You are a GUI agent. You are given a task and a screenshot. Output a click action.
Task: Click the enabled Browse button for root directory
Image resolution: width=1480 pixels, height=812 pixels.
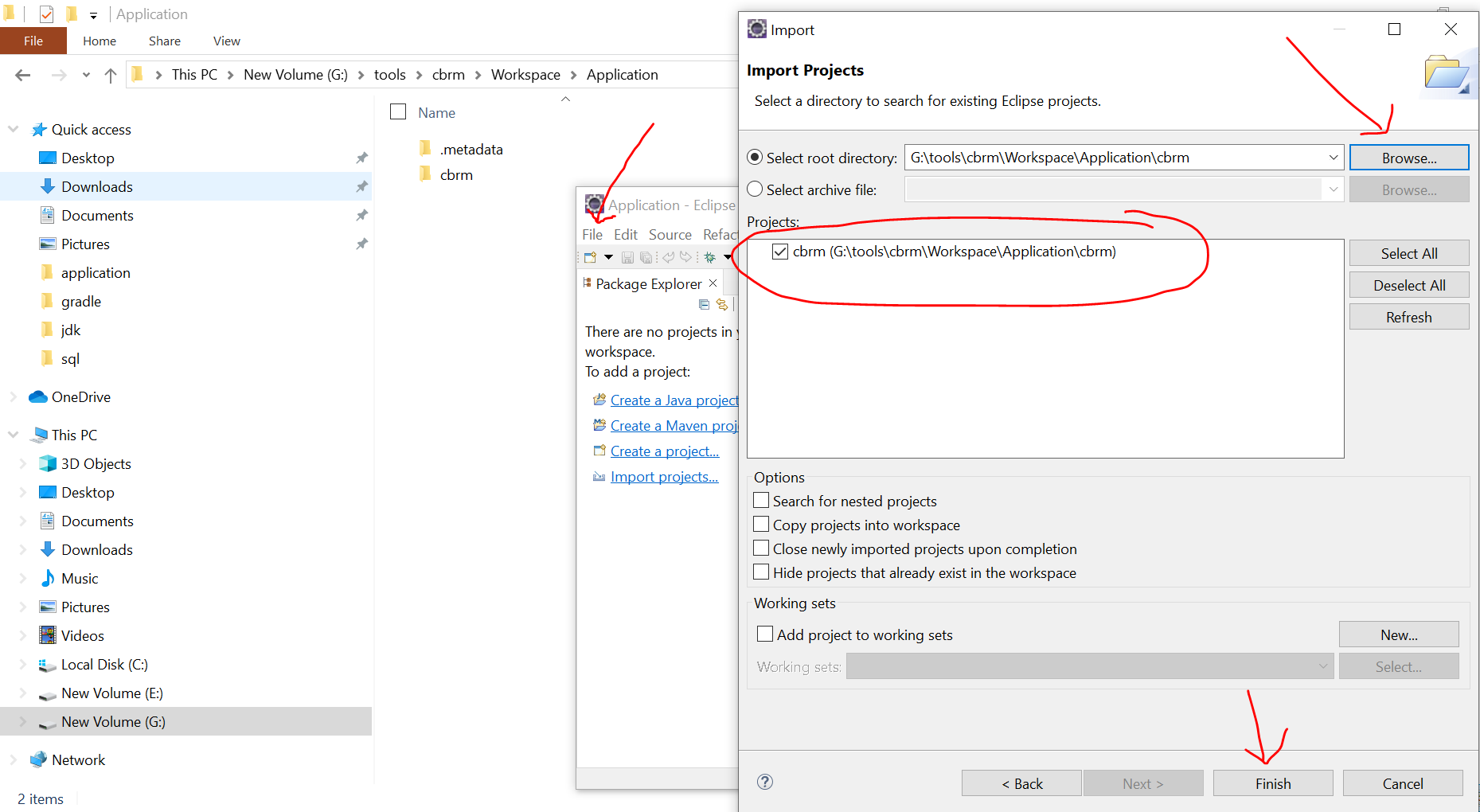(1409, 158)
